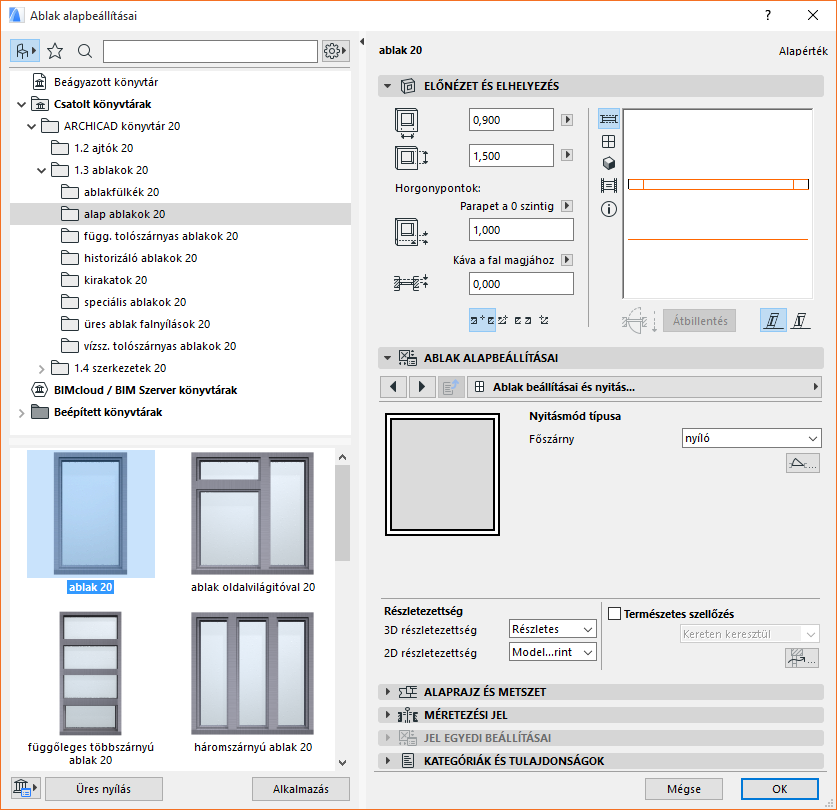Toggle the grid preview display mode
837x810 pixels.
608,141
